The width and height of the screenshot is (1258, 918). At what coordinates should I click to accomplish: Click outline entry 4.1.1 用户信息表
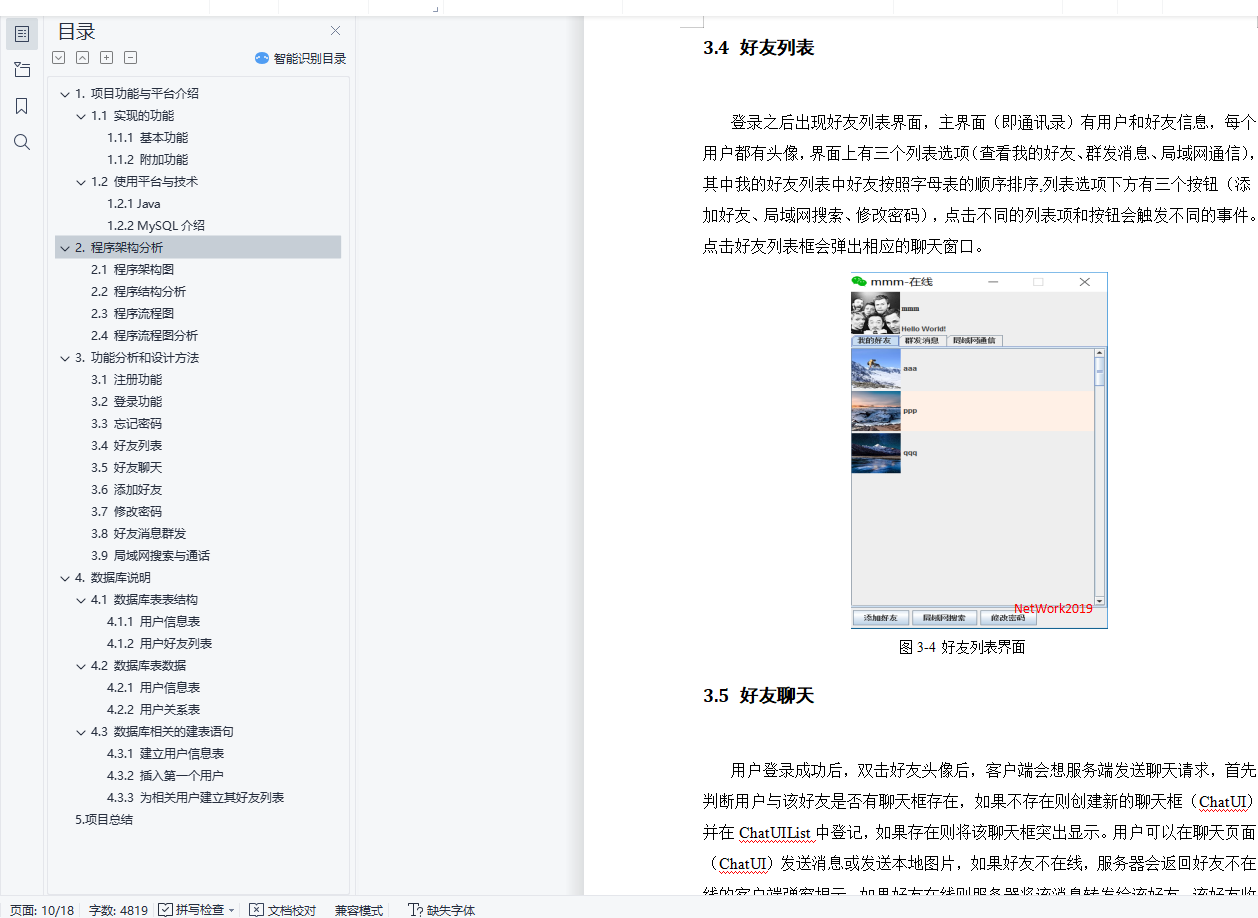tap(153, 622)
